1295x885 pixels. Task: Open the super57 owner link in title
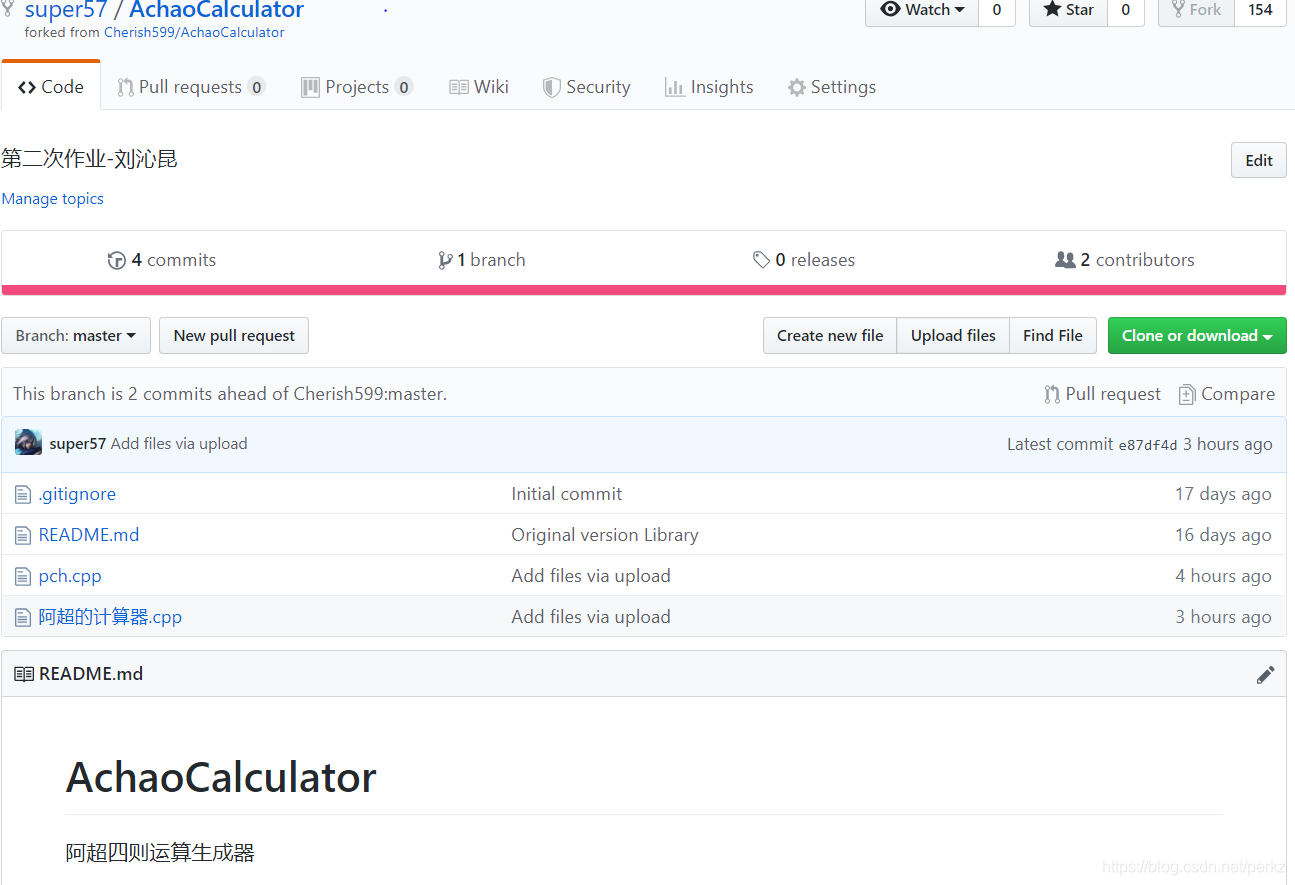[66, 10]
